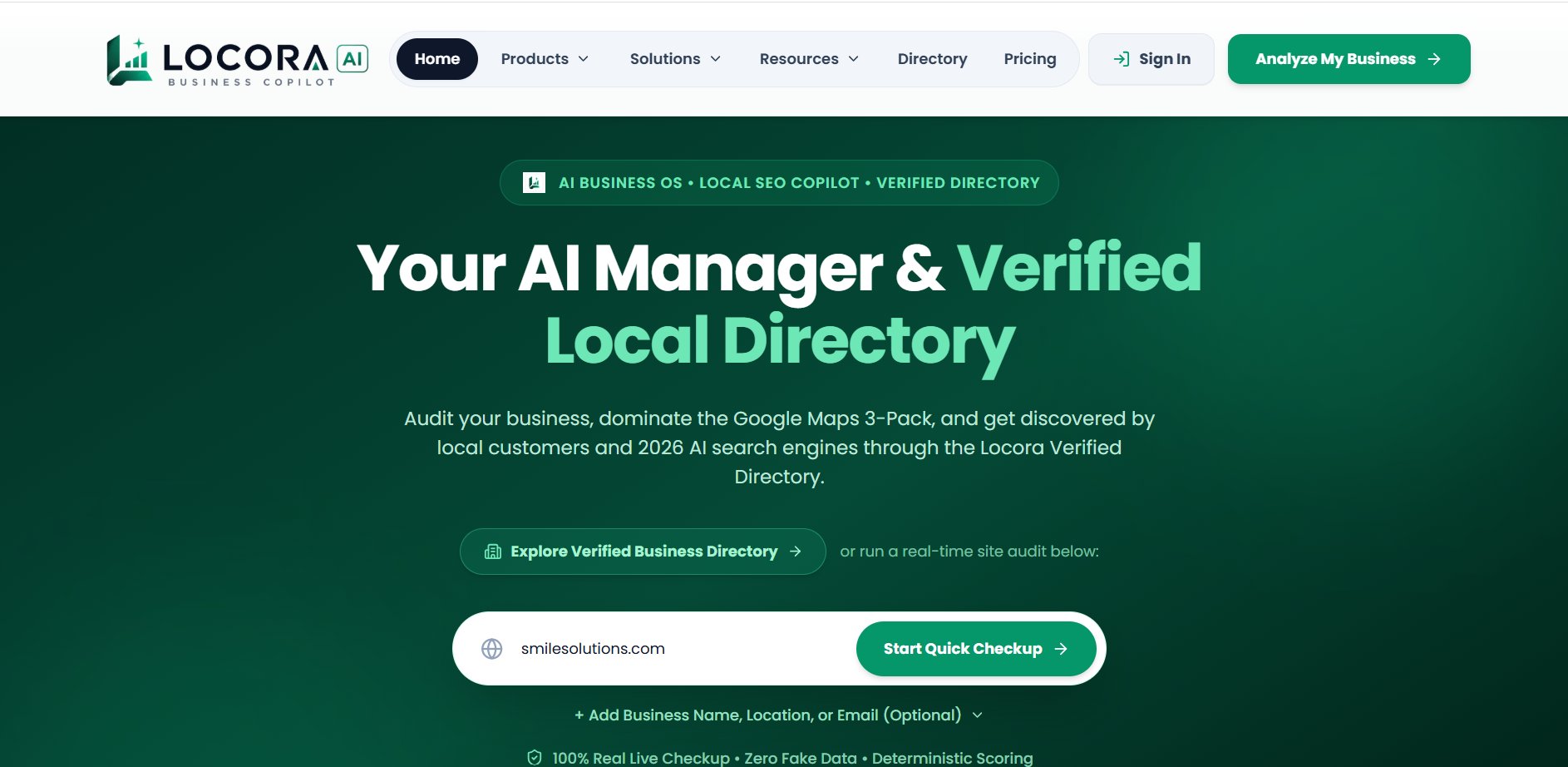Click Start Quick Checkup button
Image resolution: width=1568 pixels, height=767 pixels.
[x=976, y=649]
